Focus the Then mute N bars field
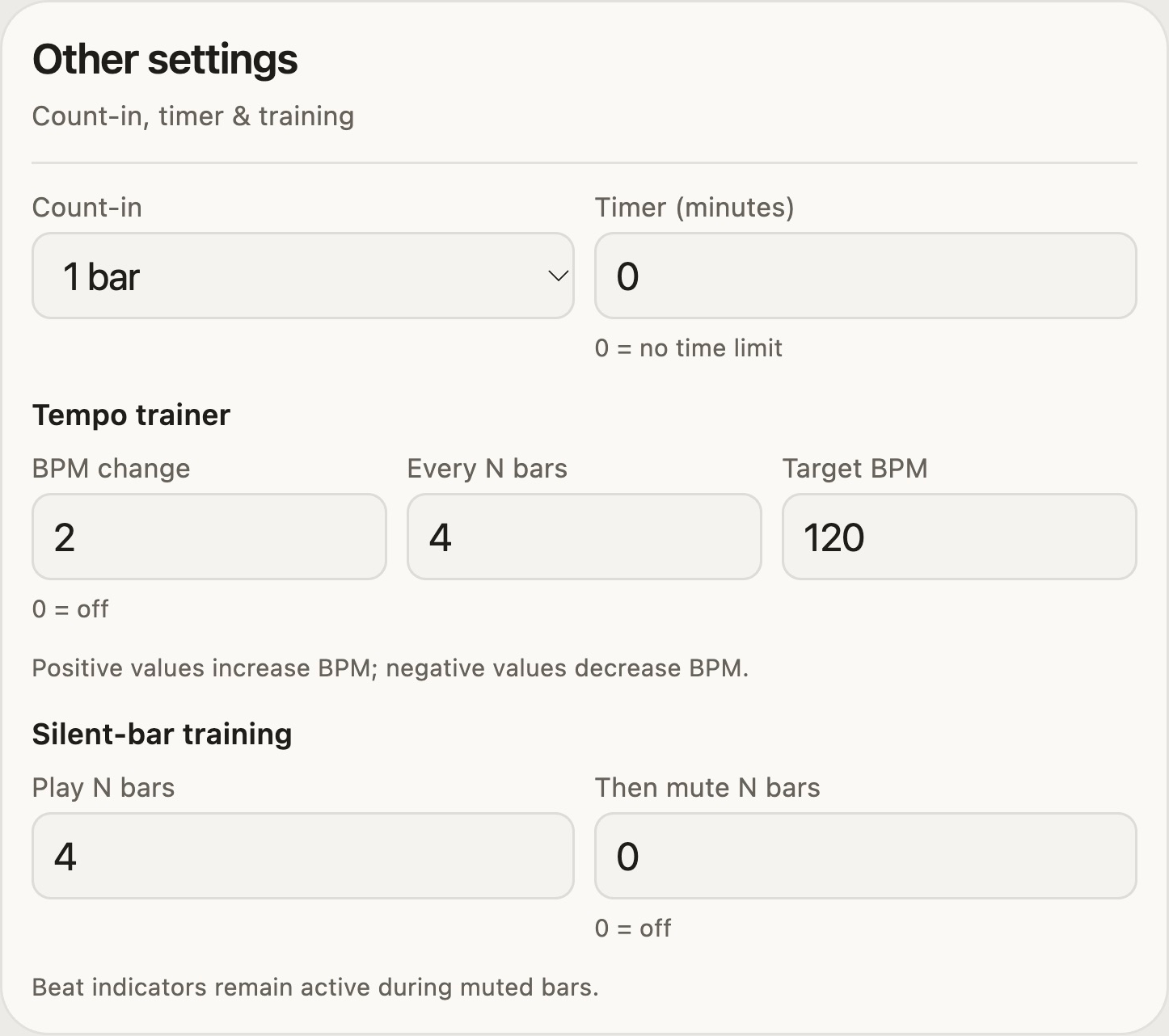Screen dimensions: 1169x1036 pos(866,856)
